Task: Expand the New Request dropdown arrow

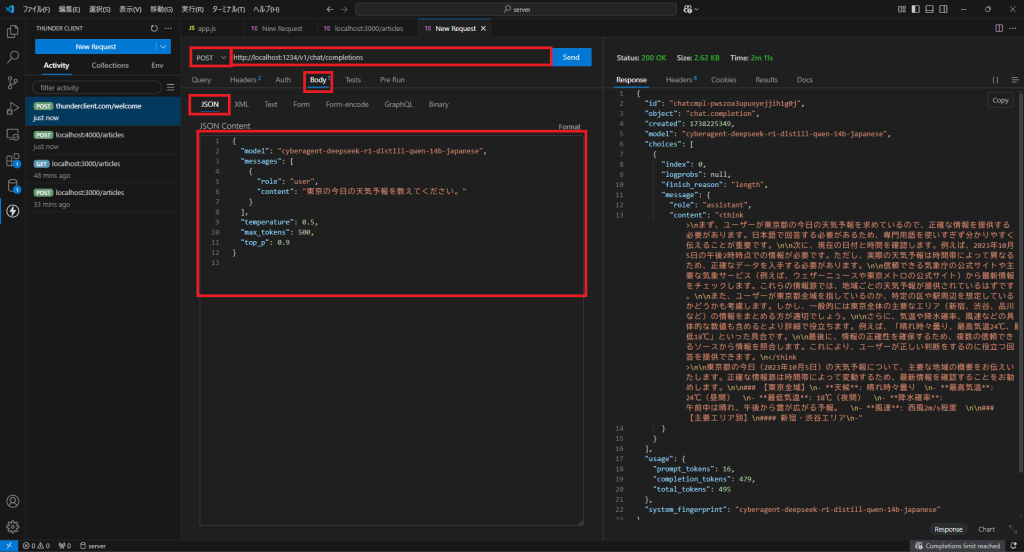Action: point(164,47)
